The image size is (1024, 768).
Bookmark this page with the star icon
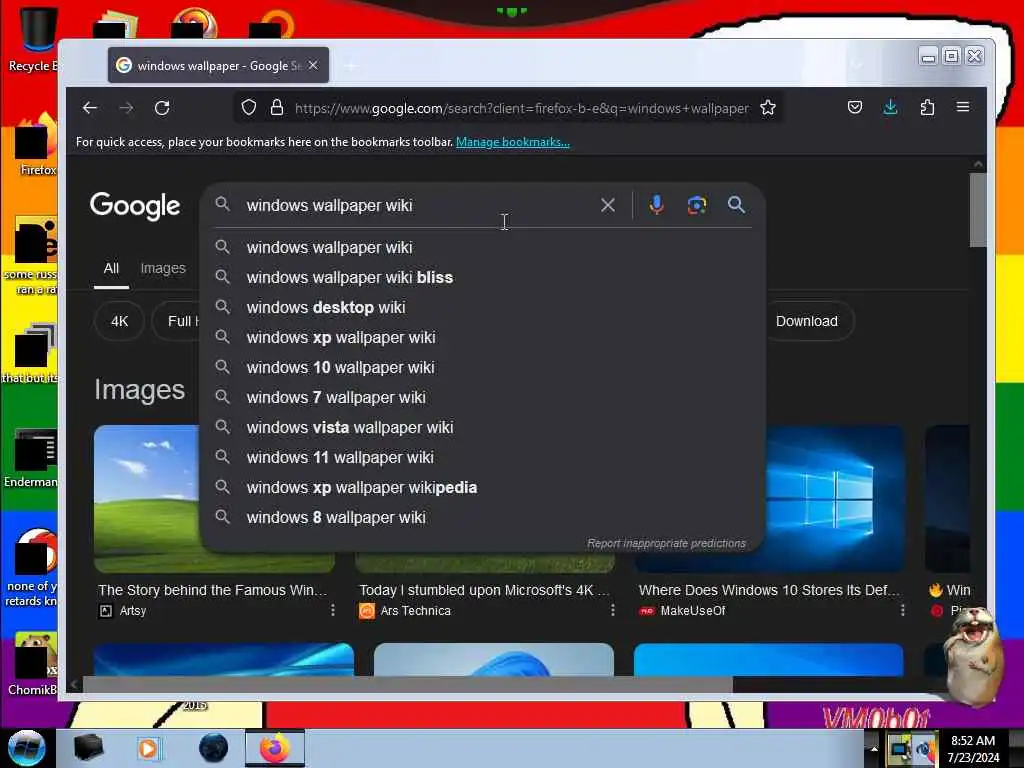(768, 107)
